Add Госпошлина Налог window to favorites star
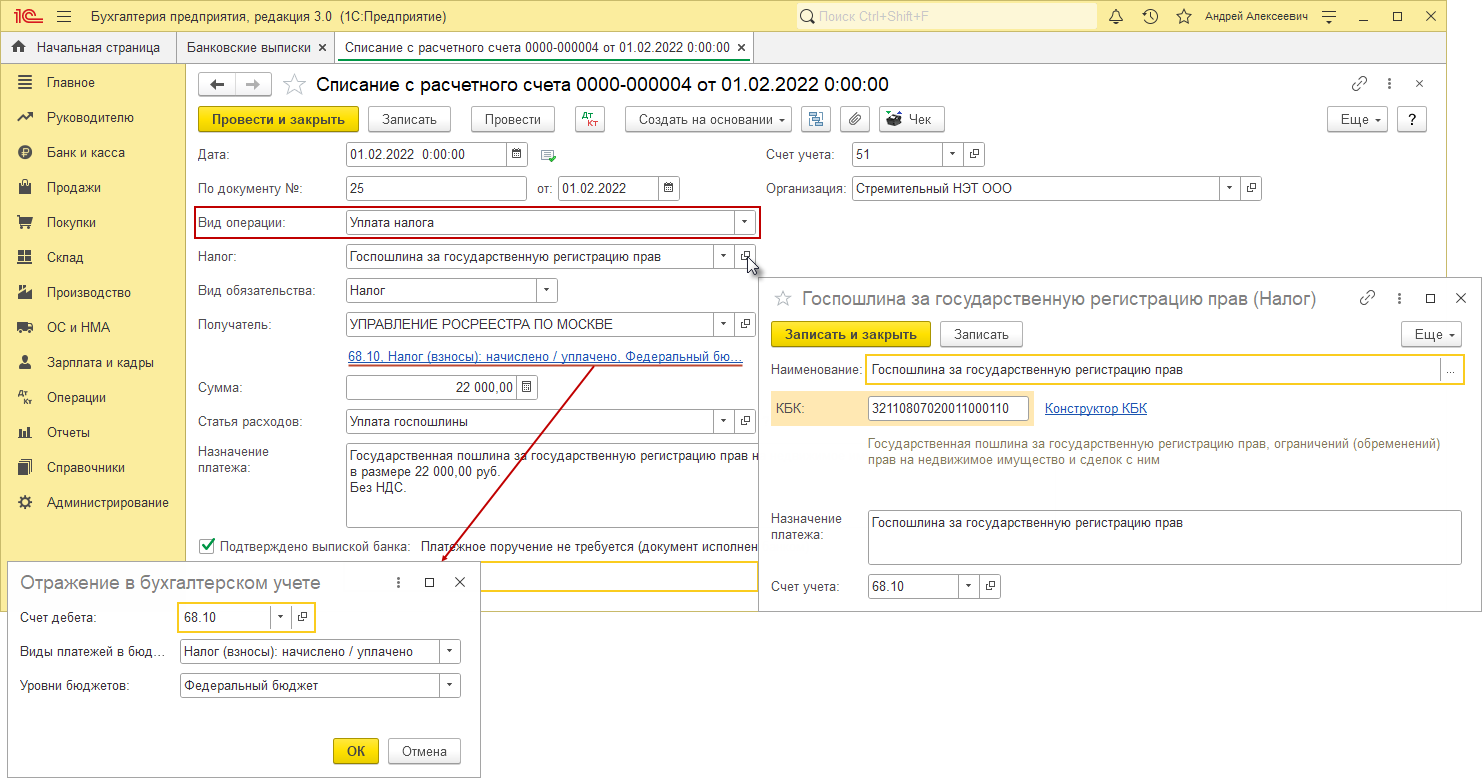 pyautogui.click(x=784, y=298)
